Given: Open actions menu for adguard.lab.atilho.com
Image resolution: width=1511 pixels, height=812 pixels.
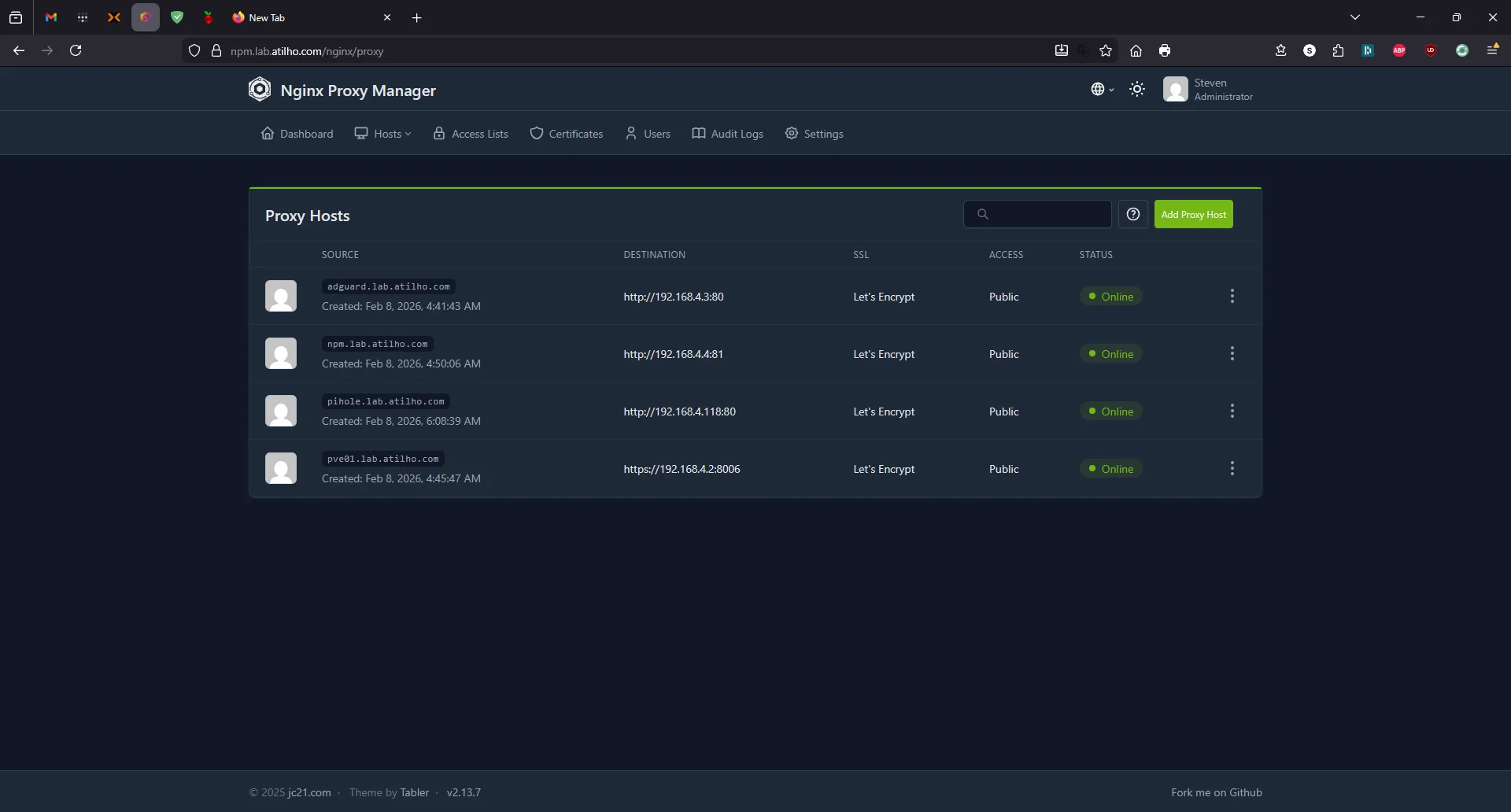Looking at the screenshot, I should point(1232,297).
